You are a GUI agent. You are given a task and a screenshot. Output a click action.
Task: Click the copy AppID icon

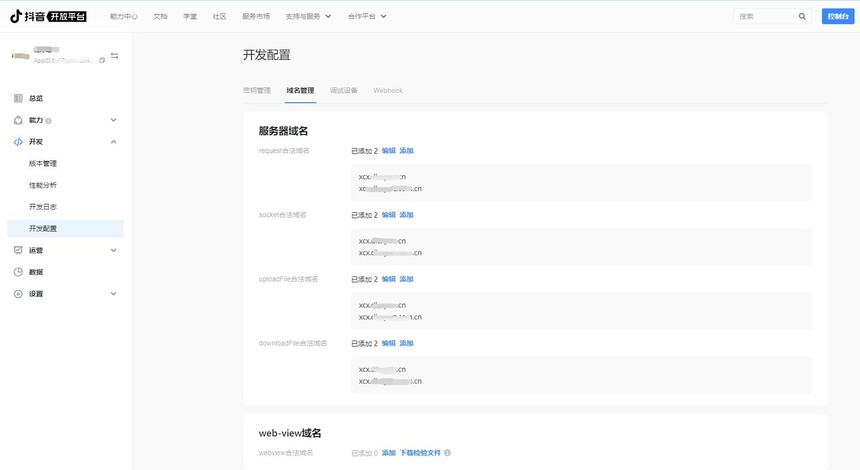tap(102, 60)
